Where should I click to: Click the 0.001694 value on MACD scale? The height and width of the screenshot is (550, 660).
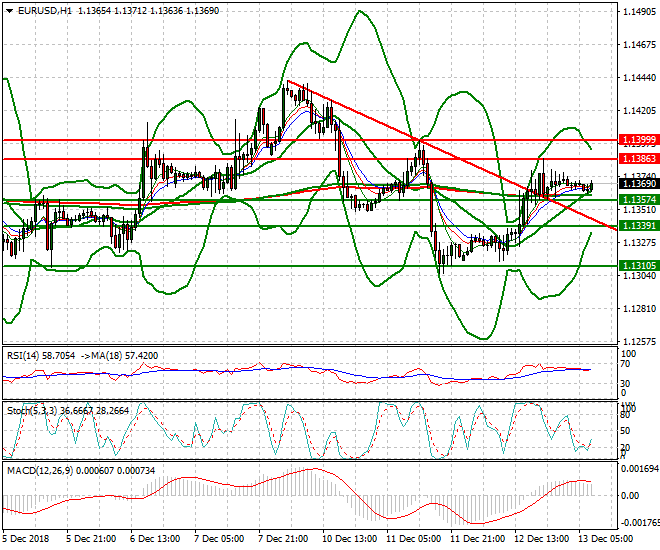(x=640, y=468)
